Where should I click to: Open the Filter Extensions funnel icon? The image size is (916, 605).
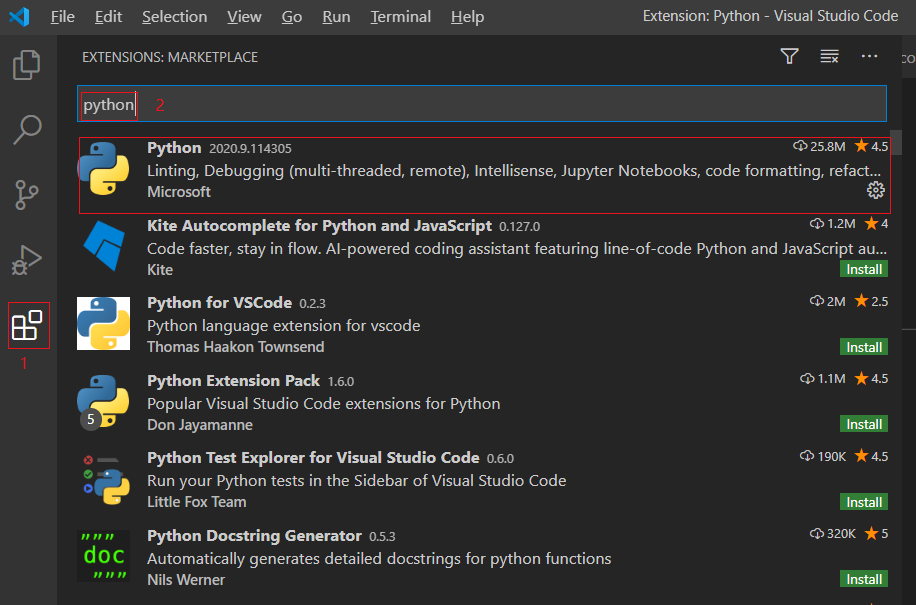tap(789, 56)
